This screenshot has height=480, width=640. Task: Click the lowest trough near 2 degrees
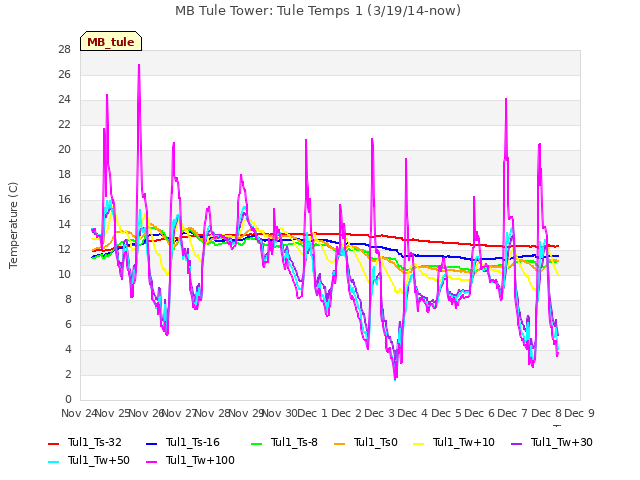[395, 379]
